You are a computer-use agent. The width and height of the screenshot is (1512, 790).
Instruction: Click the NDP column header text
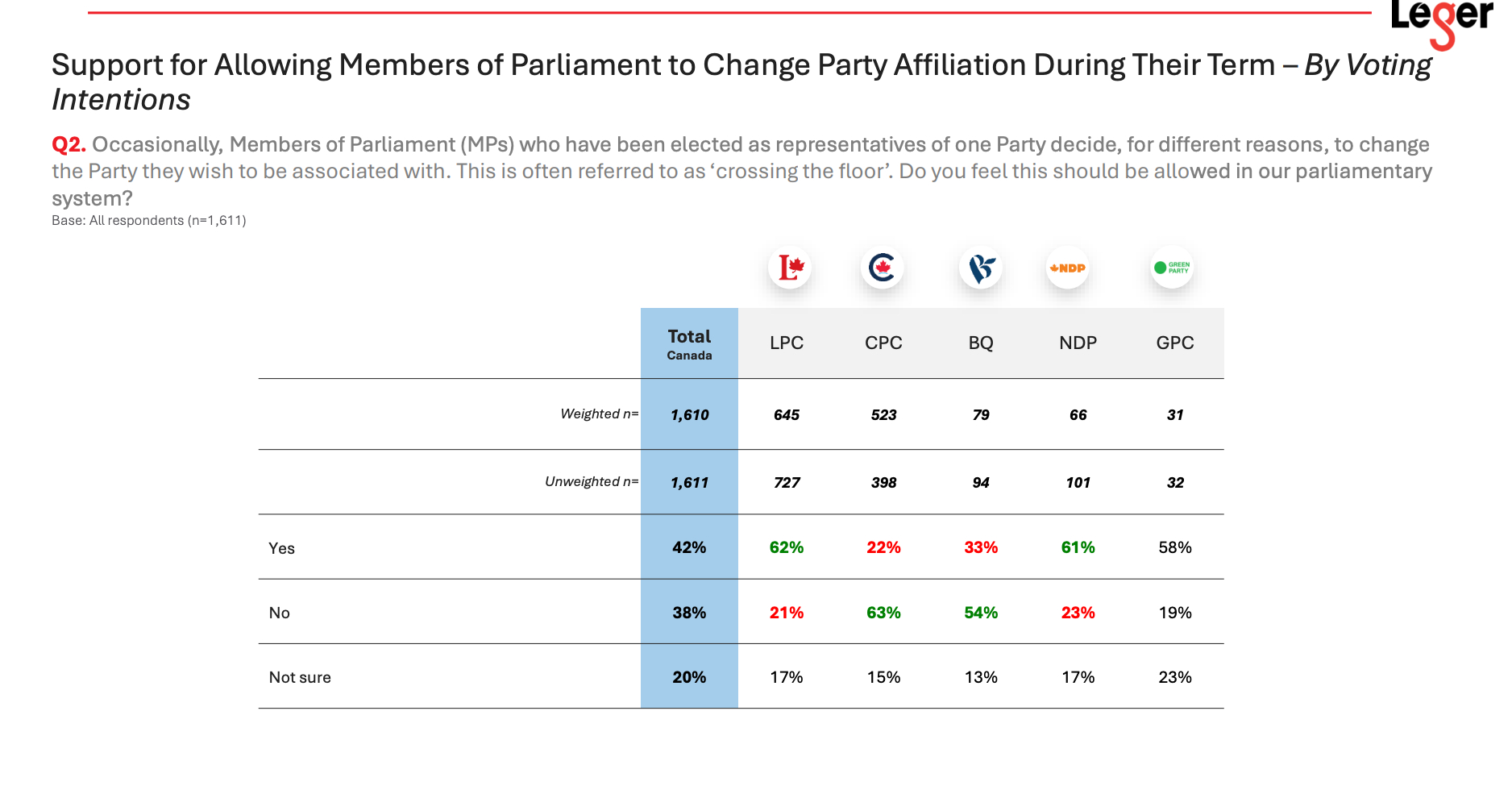(x=1078, y=343)
